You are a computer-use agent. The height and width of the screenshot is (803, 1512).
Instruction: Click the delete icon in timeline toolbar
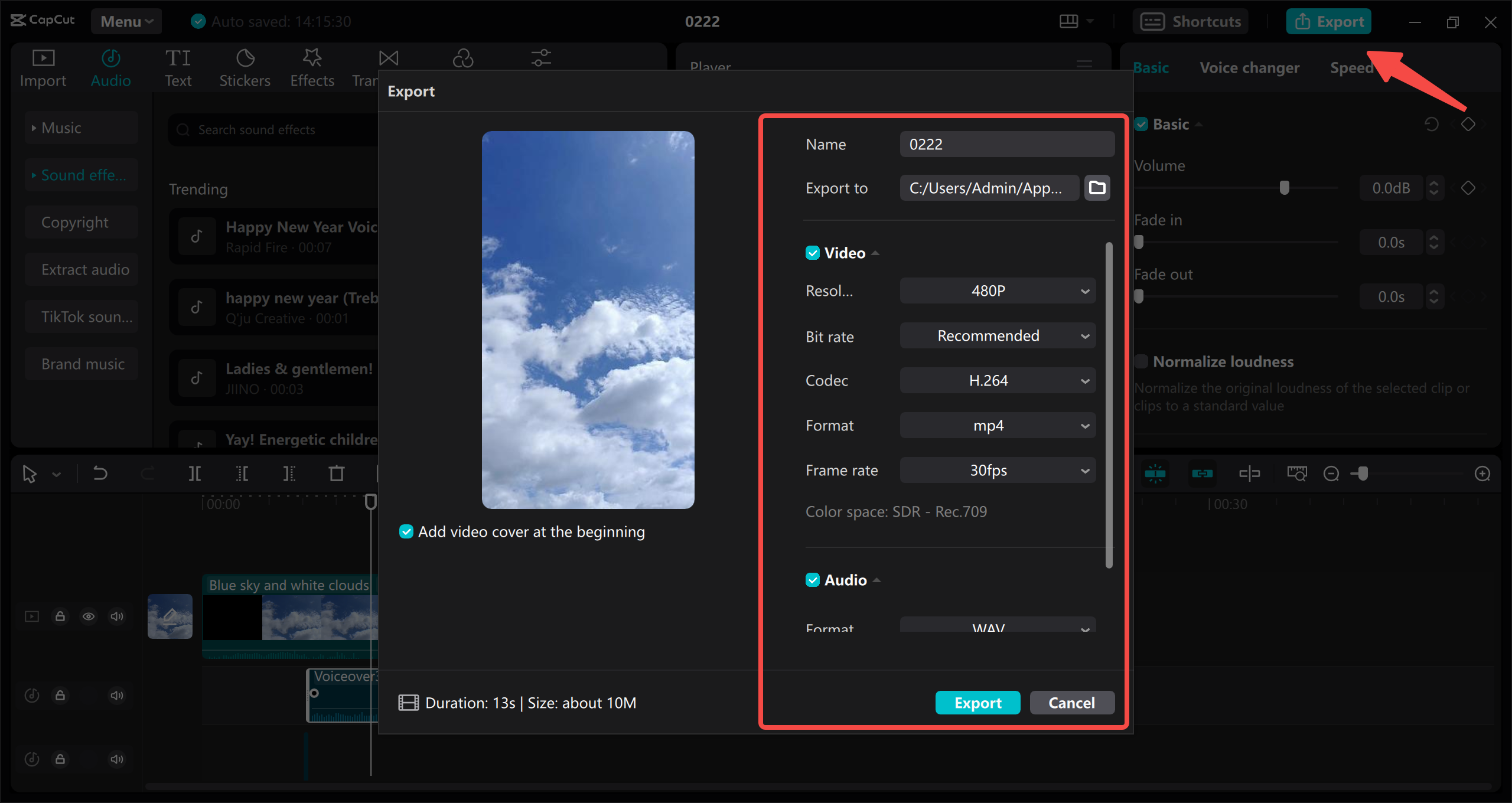pyautogui.click(x=336, y=473)
